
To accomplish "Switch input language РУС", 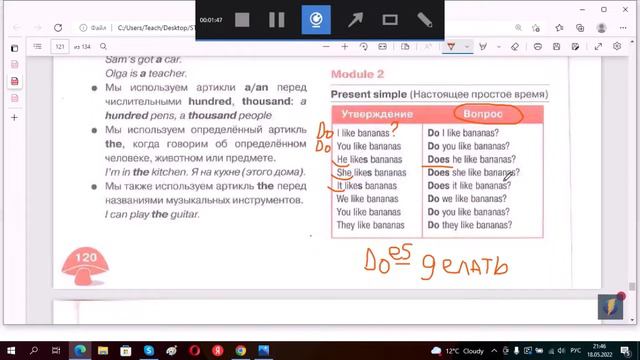I will coord(576,351).
